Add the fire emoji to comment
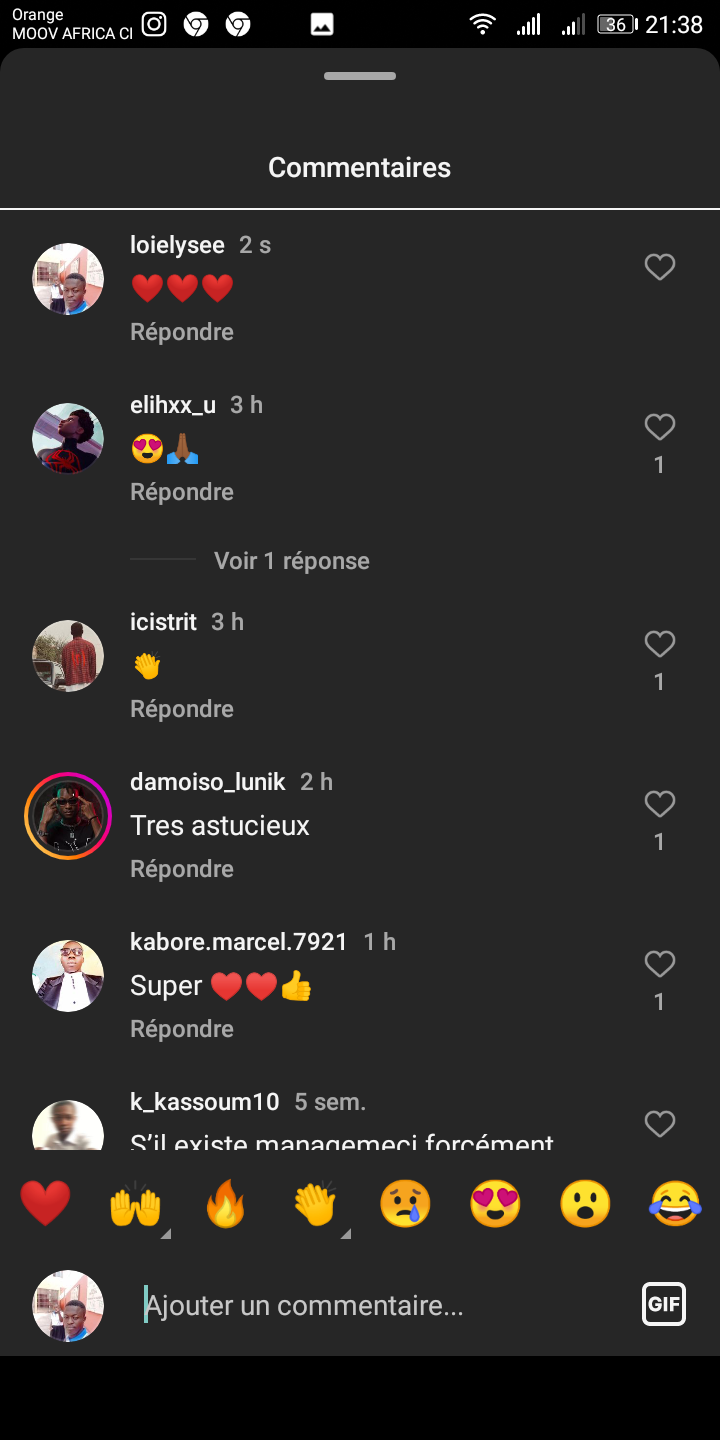The image size is (720, 1440). click(x=225, y=1203)
